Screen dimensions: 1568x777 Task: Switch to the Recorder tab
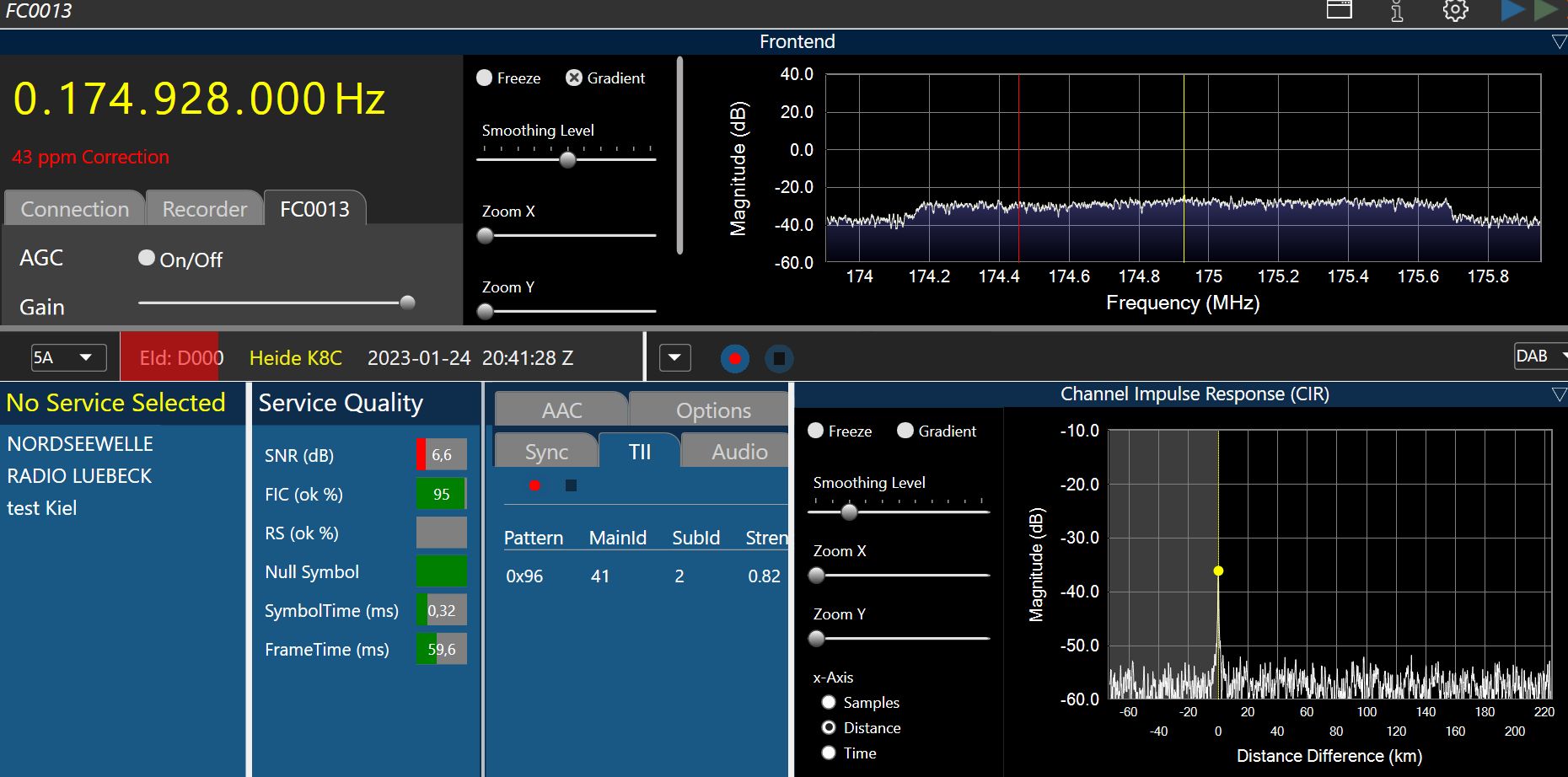[x=204, y=209]
